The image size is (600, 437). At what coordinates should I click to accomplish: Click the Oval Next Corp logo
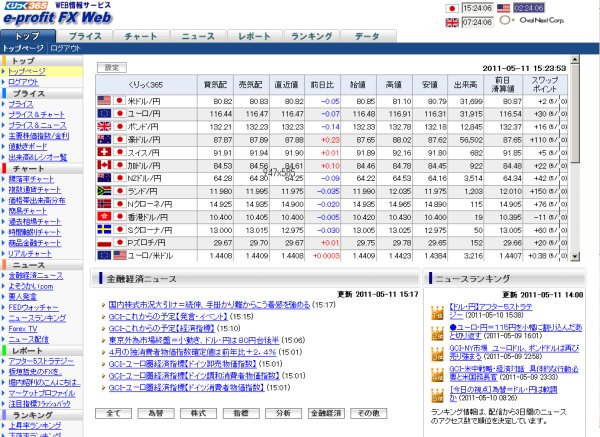click(x=532, y=20)
